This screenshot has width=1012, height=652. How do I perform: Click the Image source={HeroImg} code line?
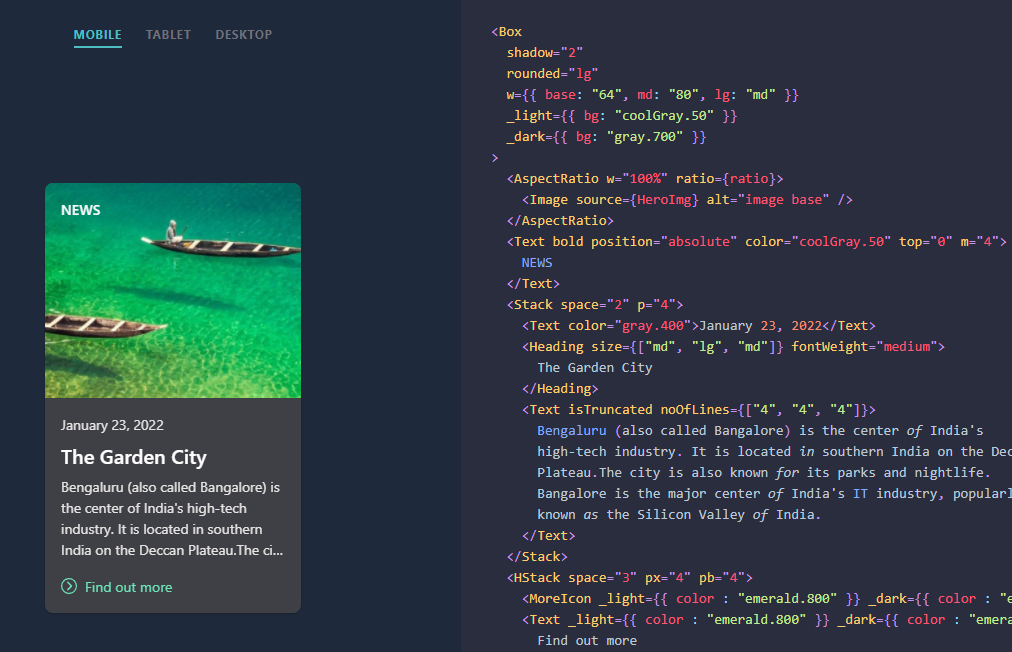click(687, 199)
